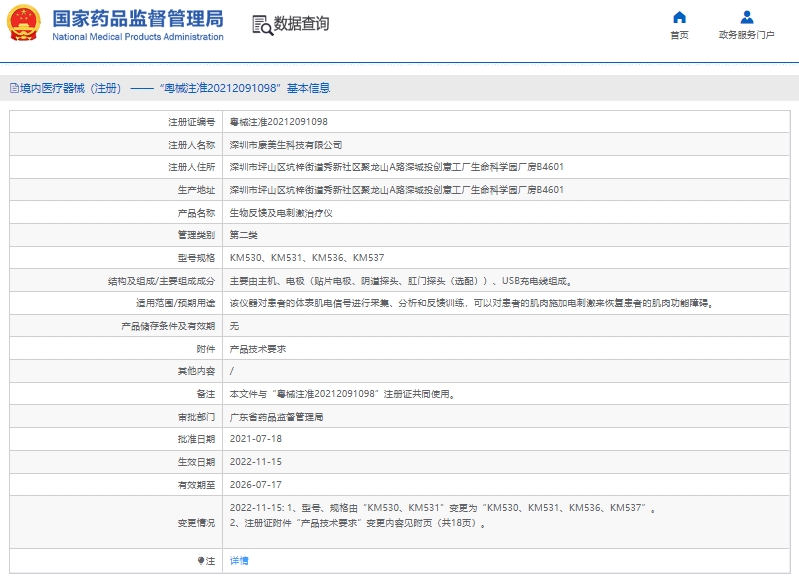
Task: Click the 境内医疗器械（注册） breadcrumb title
Action: tap(71, 88)
